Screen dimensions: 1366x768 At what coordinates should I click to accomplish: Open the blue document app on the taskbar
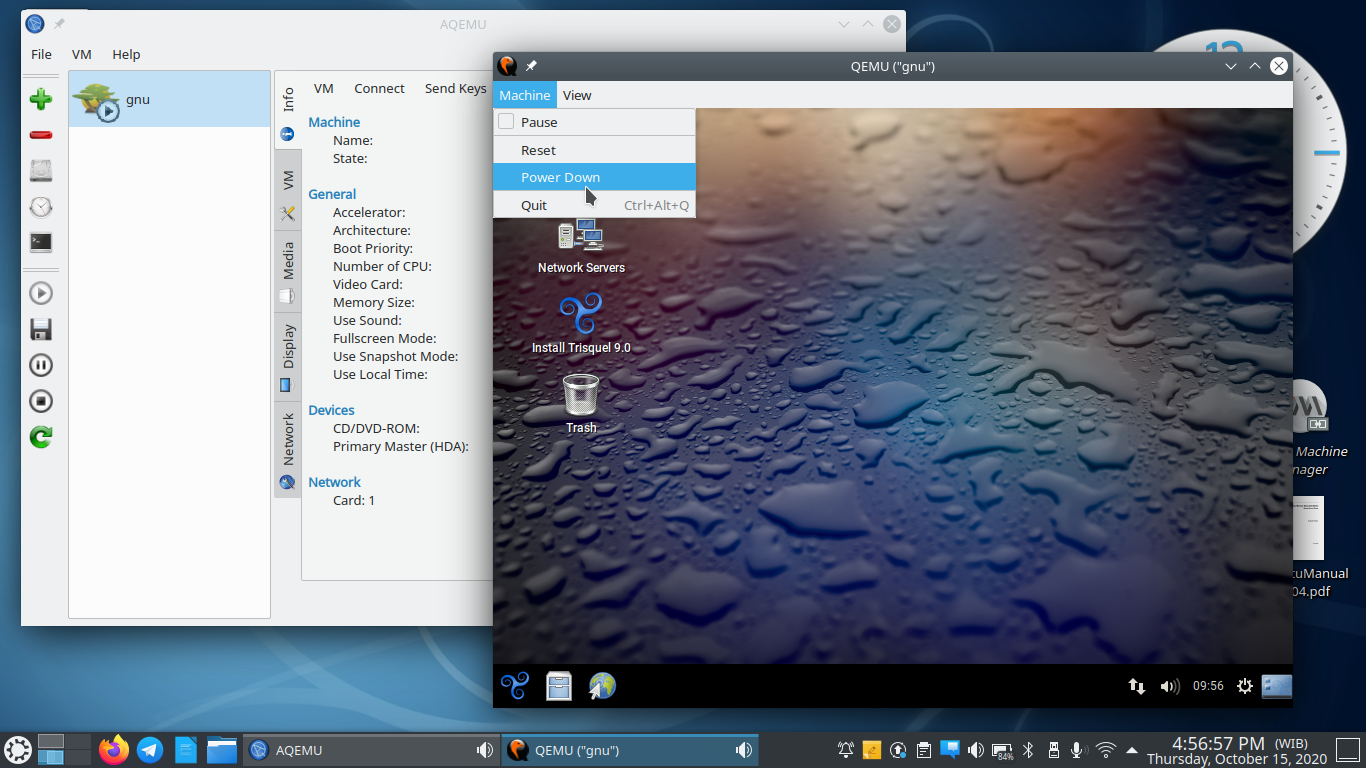click(x=186, y=749)
